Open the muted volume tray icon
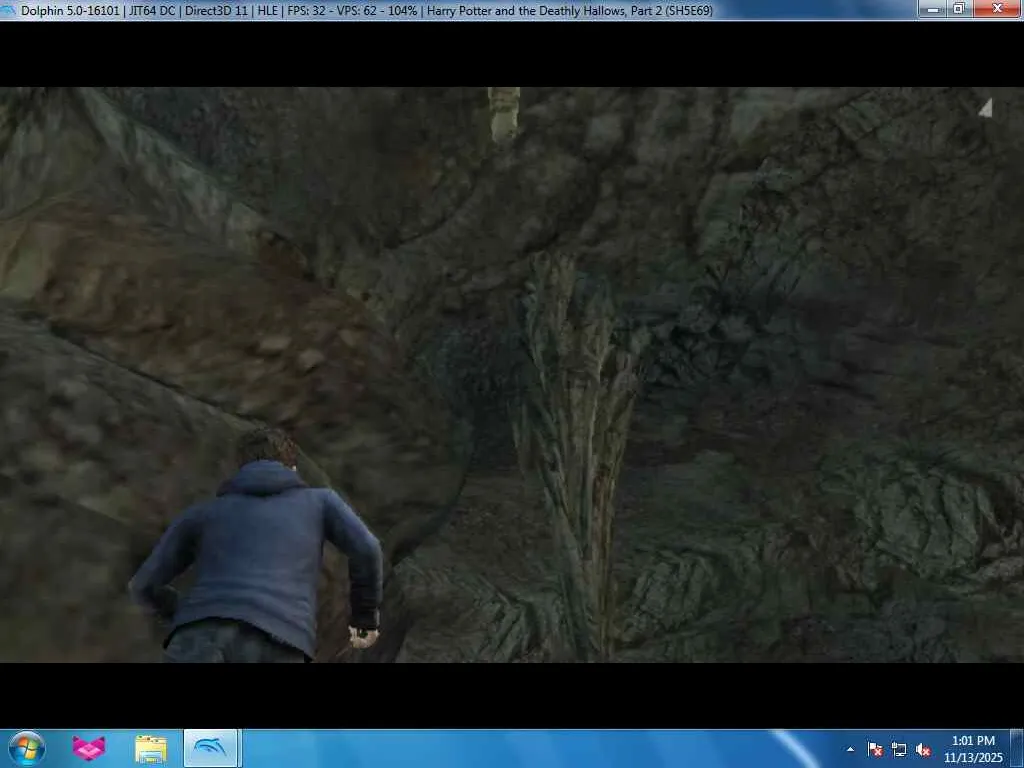Image resolution: width=1024 pixels, height=768 pixels. tap(923, 750)
